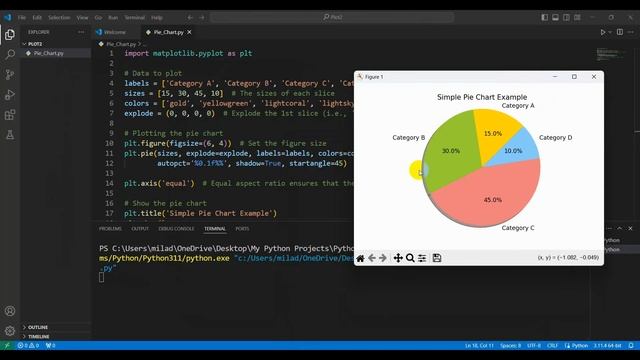Open the Terminal menu
The height and width of the screenshot is (360, 640).
click(135, 18)
